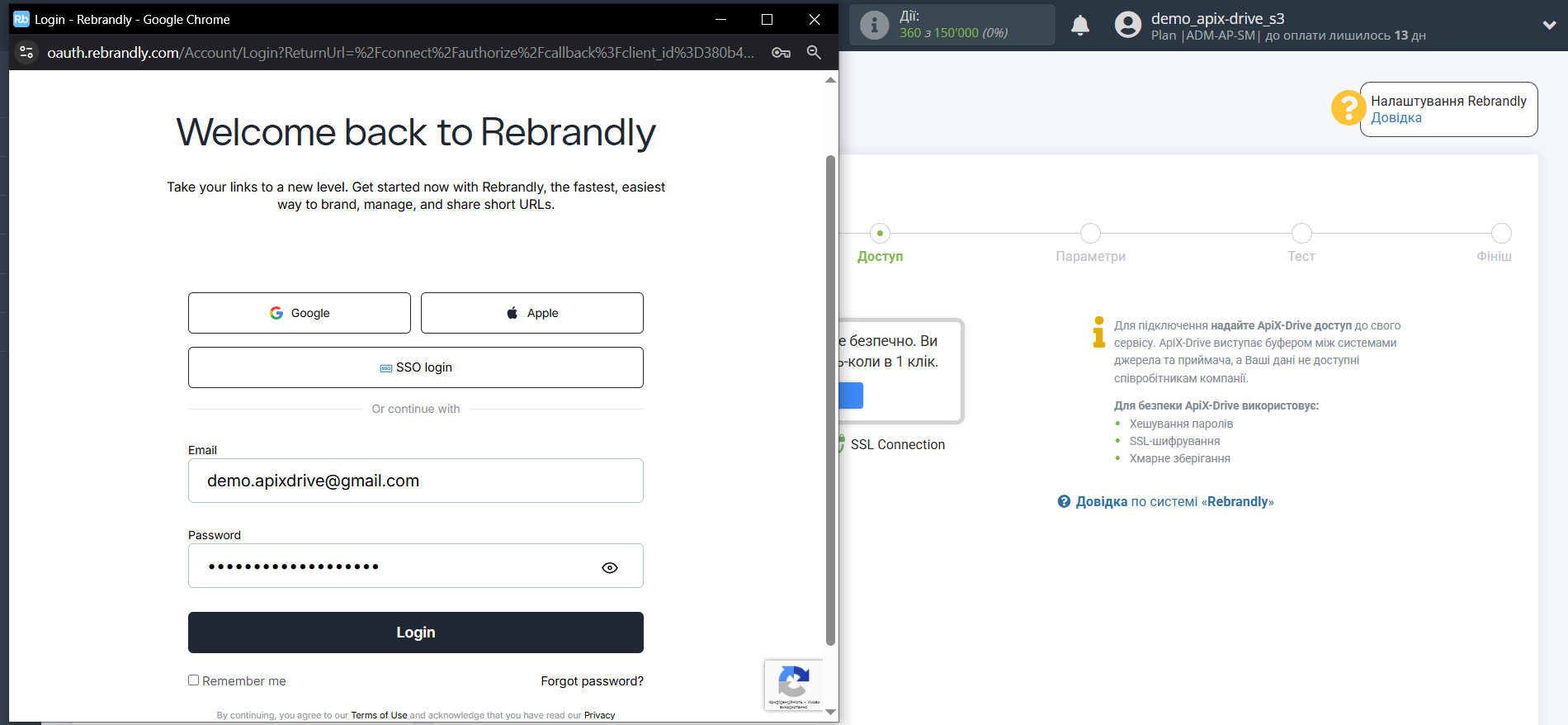The image size is (1568, 725).
Task: Click the SSL Connection label
Action: coord(898,444)
